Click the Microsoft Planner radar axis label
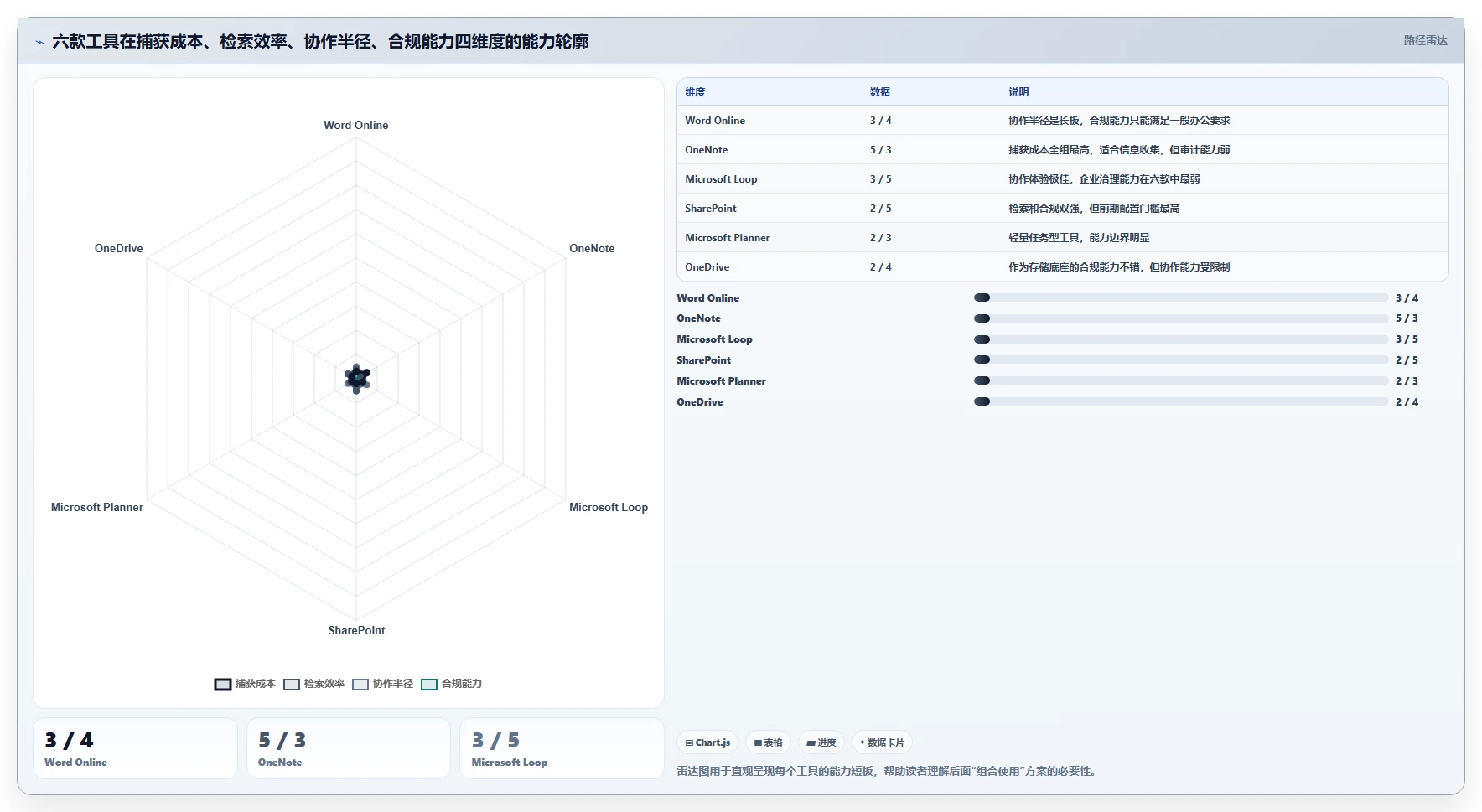Image resolution: width=1482 pixels, height=812 pixels. [97, 508]
